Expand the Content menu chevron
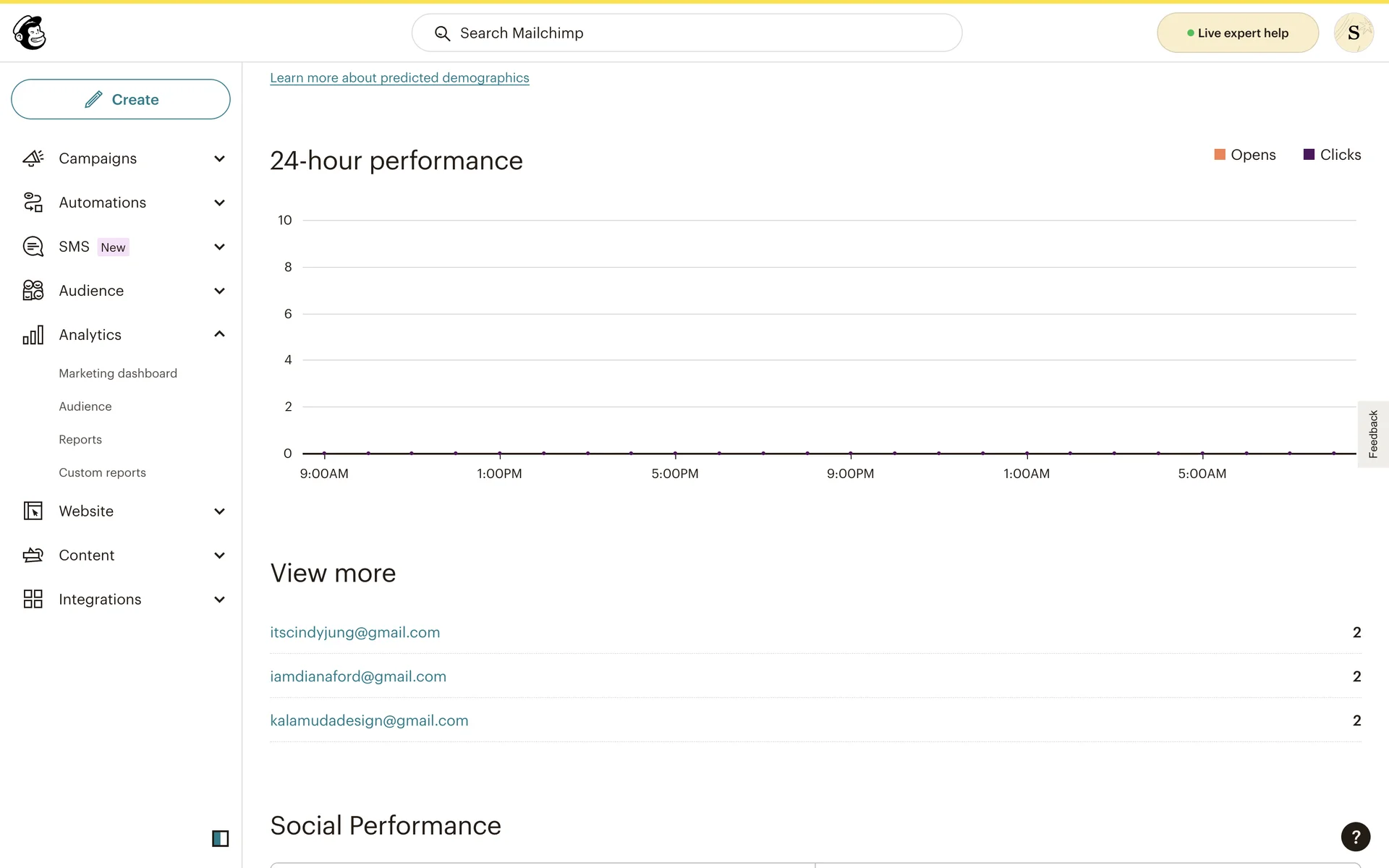 point(219,556)
